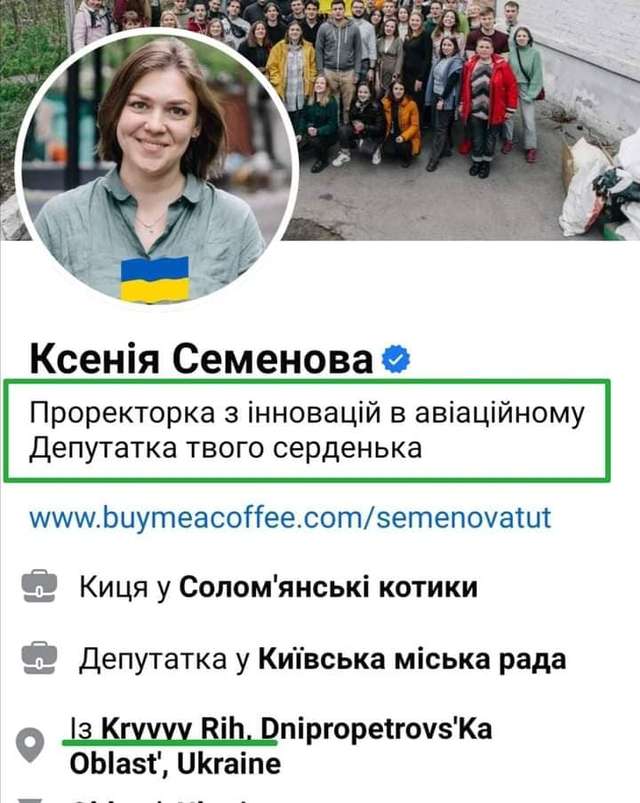Viewport: 640px width, 803px height.
Task: Click the partially visible icon at bottom
Action: coord(30,799)
